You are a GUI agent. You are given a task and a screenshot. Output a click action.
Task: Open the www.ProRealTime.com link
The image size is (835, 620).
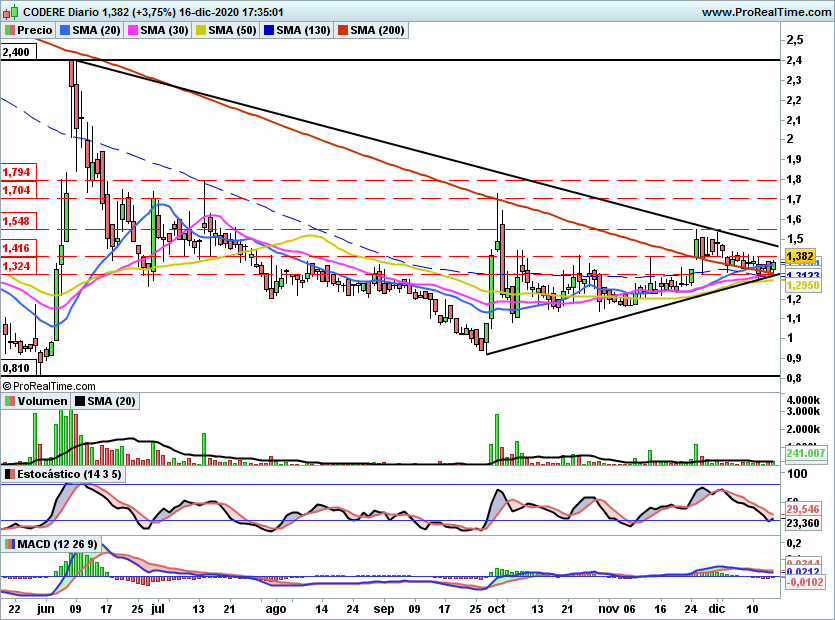pyautogui.click(x=765, y=11)
